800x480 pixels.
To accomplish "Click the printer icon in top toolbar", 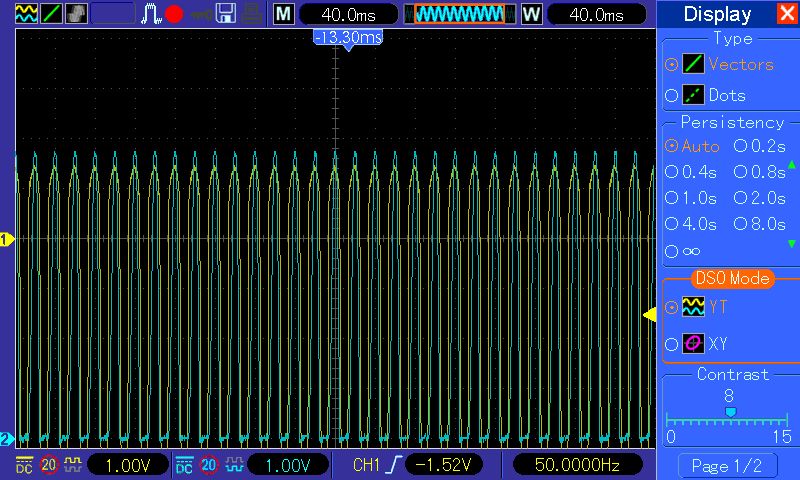I will click(x=254, y=14).
